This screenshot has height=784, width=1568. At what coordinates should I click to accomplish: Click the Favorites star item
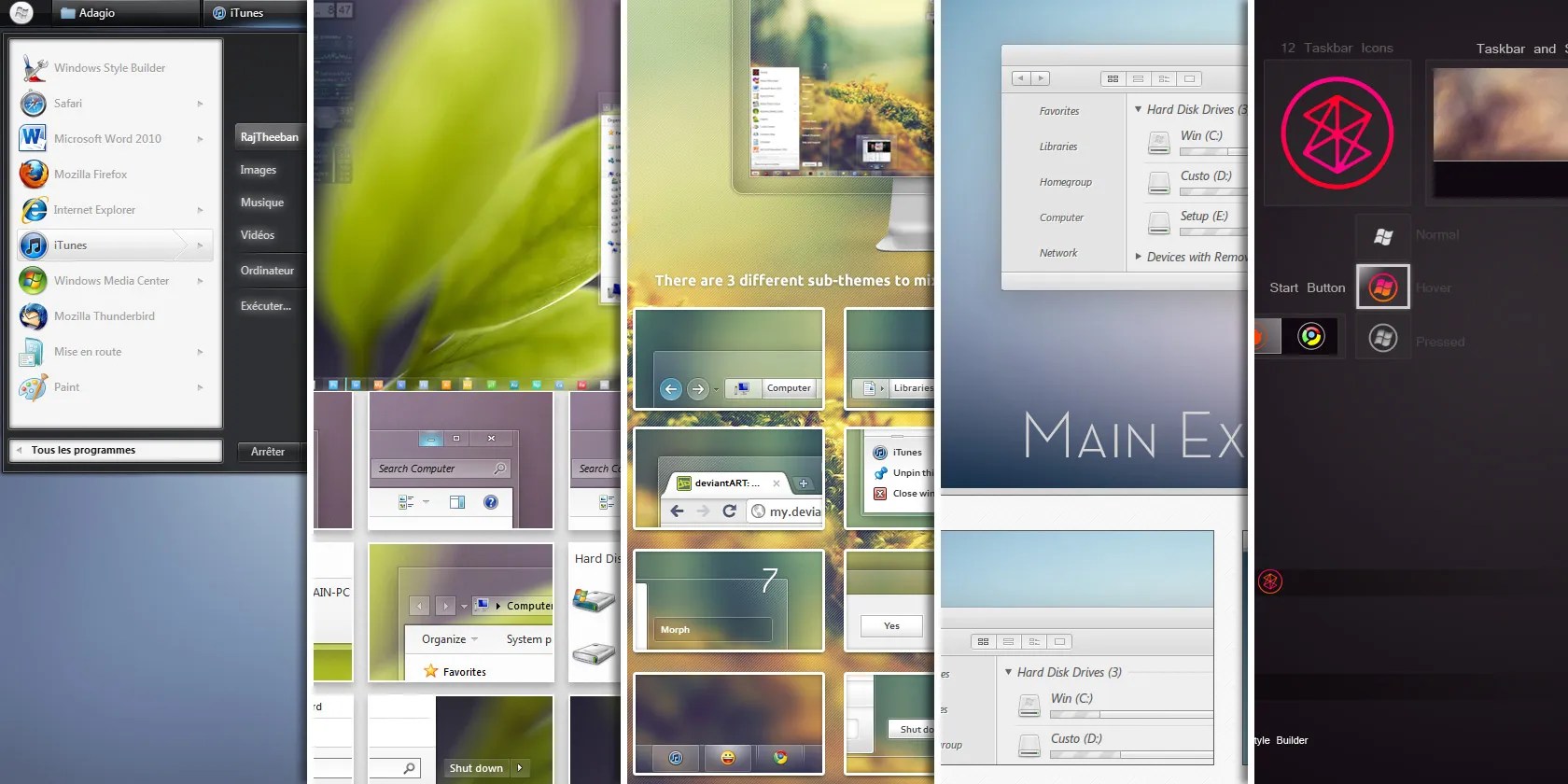455,671
